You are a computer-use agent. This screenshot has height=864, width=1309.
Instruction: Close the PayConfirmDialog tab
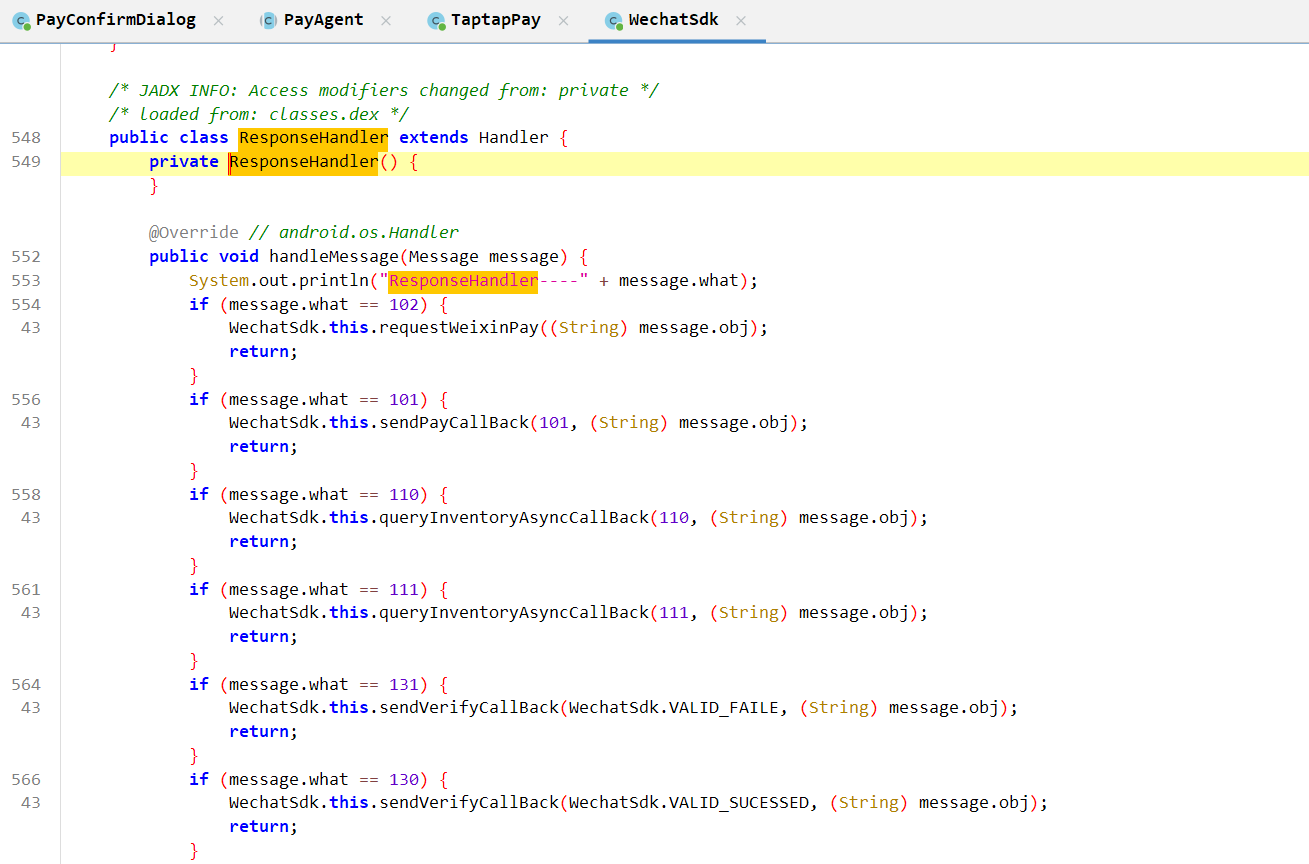click(220, 21)
